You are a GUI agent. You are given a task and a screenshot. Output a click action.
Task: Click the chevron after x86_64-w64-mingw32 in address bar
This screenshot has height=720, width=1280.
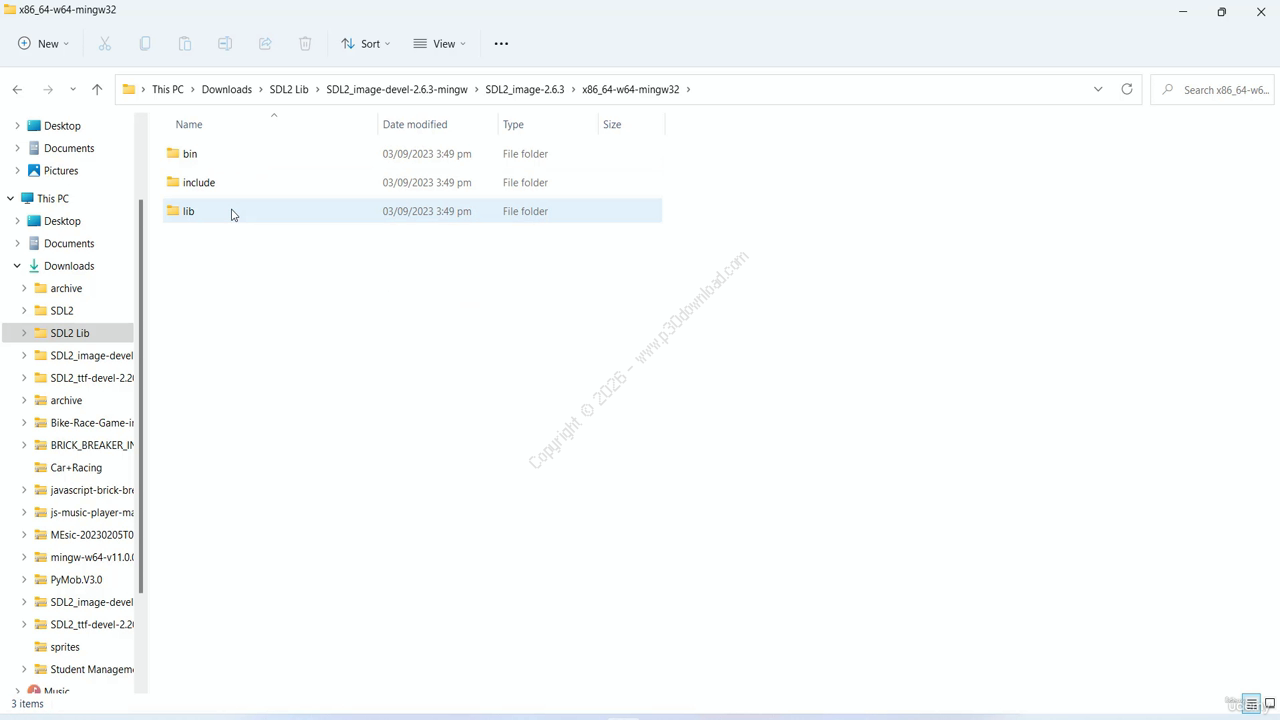click(688, 89)
